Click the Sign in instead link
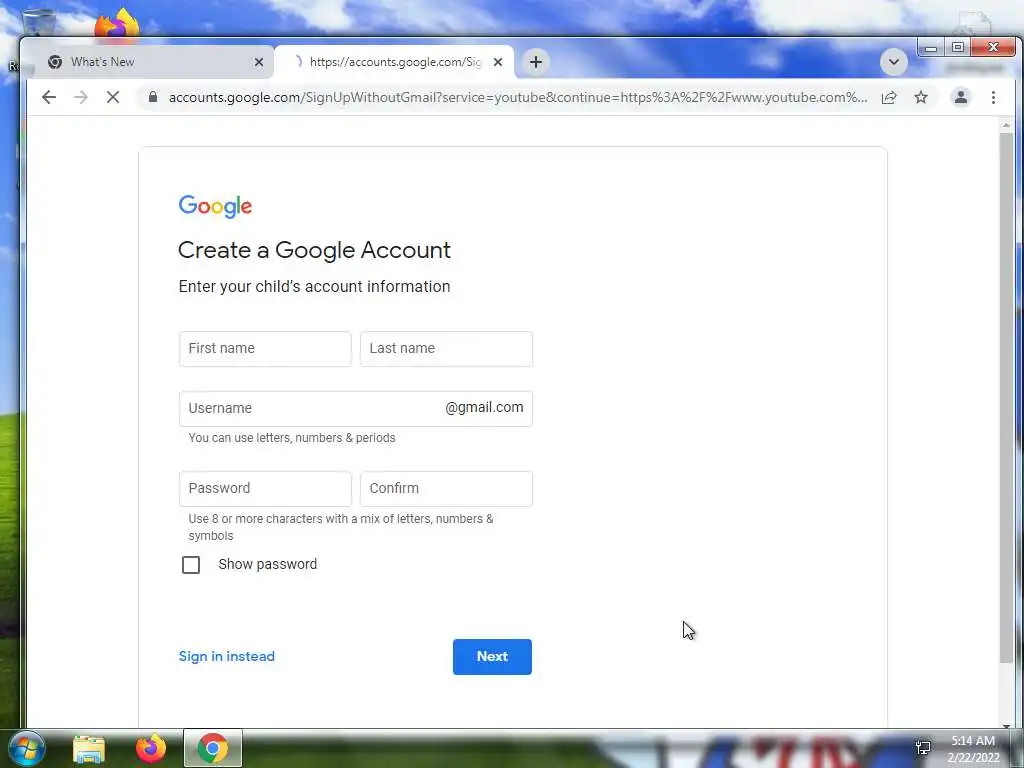Screen dimensions: 1024x768 (227, 656)
